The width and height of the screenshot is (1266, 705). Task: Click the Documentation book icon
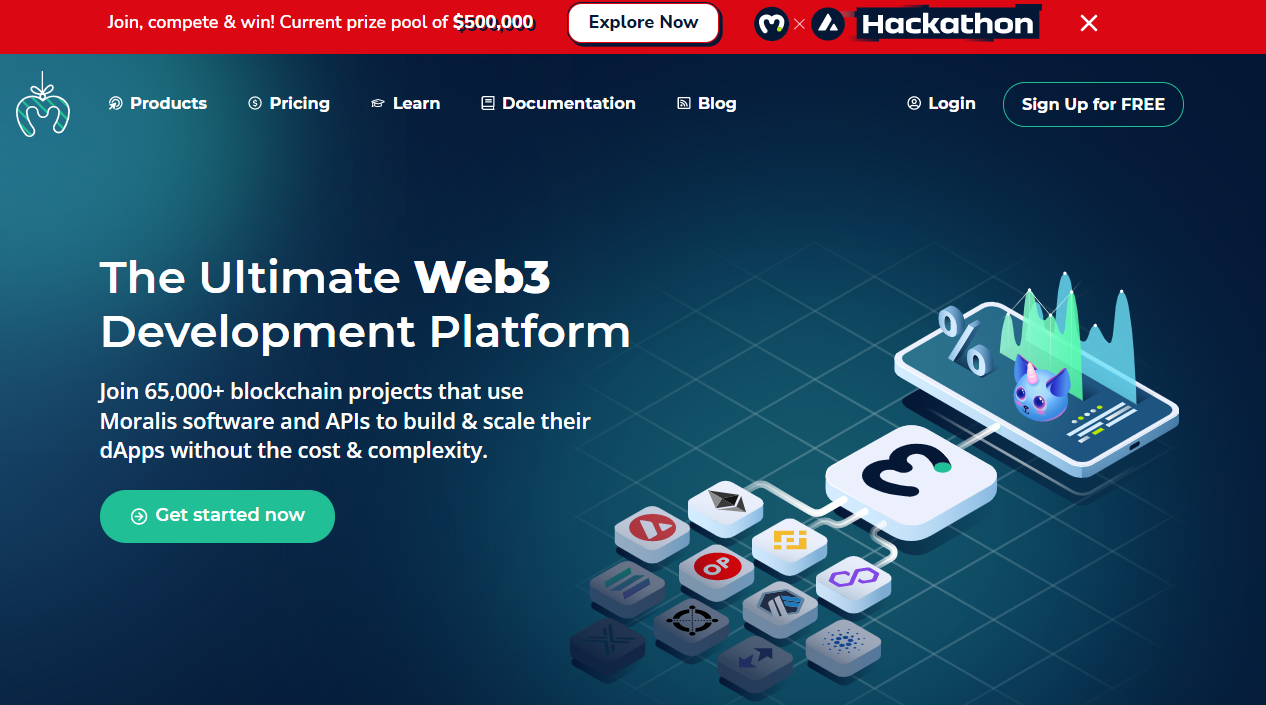[488, 103]
